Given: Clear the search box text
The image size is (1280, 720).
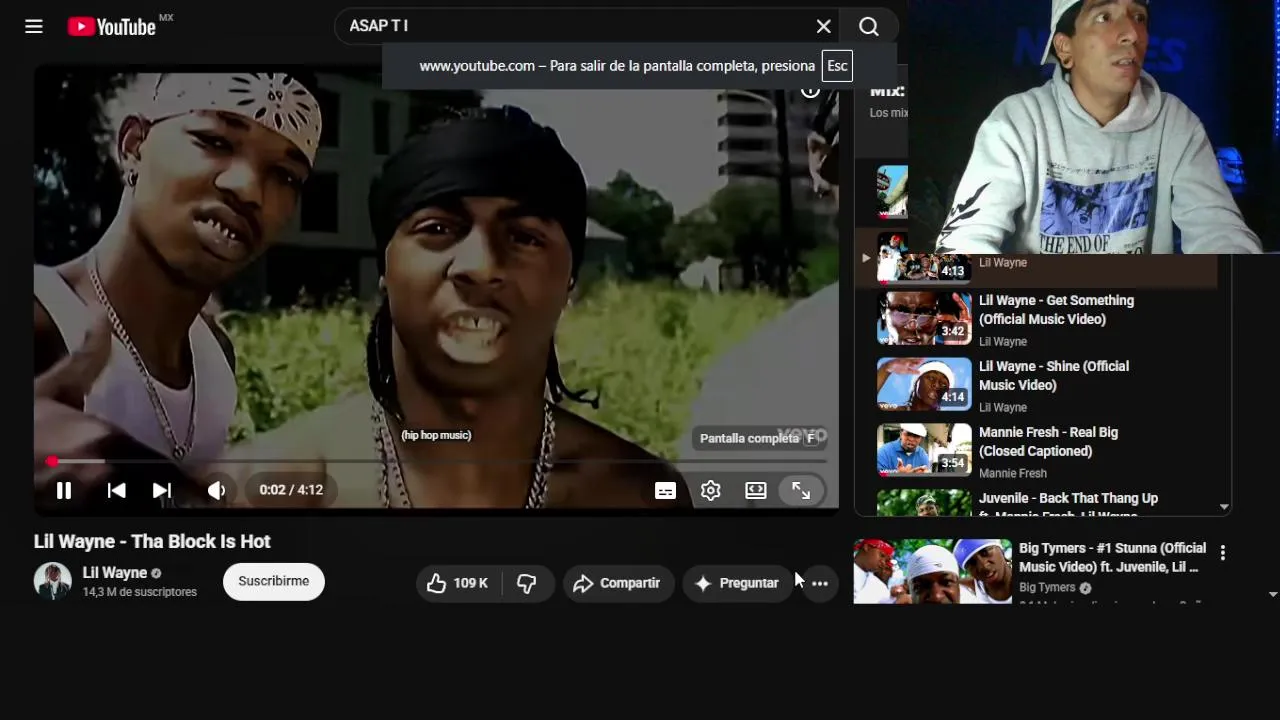Looking at the screenshot, I should (x=823, y=27).
